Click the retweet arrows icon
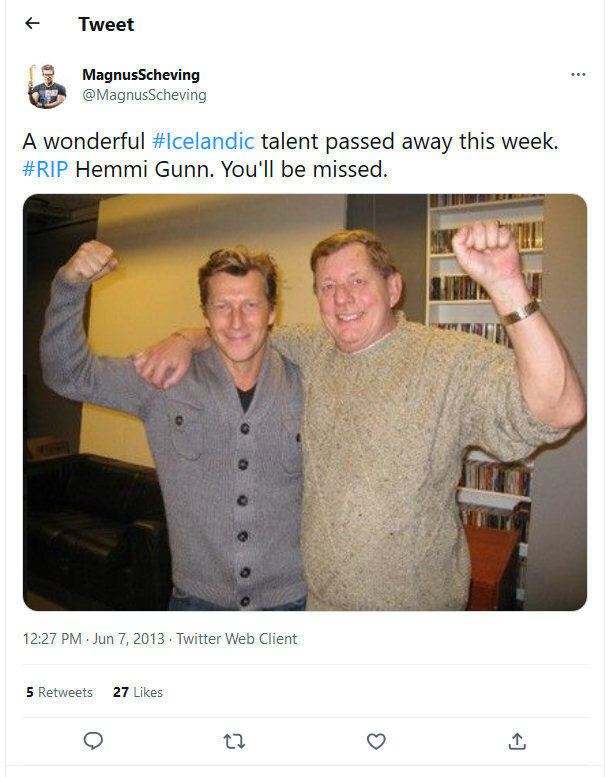The height and width of the screenshot is (777, 607). (x=234, y=741)
